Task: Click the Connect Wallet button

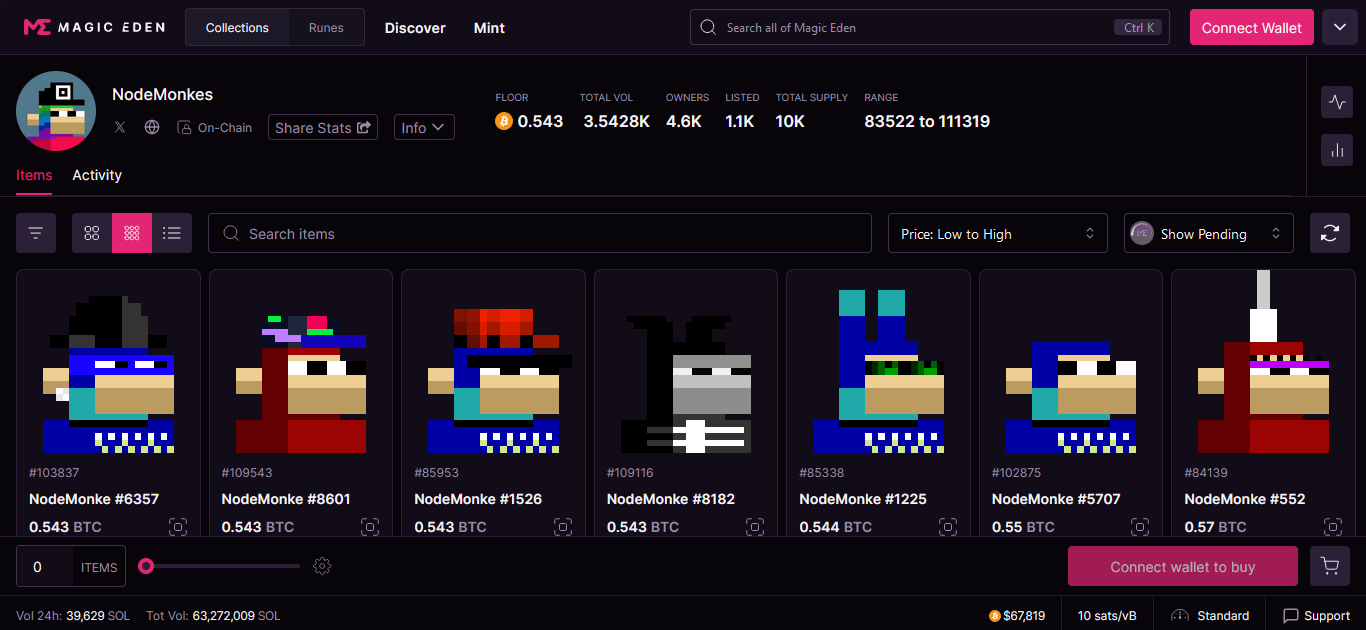Action: 1252,27
